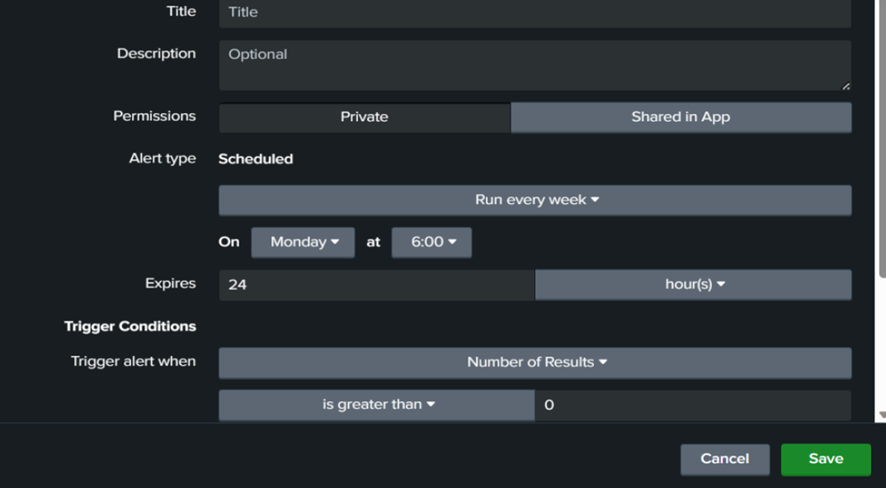The width and height of the screenshot is (886, 488).
Task: Open the 6:00 time dropdown
Action: pos(432,242)
